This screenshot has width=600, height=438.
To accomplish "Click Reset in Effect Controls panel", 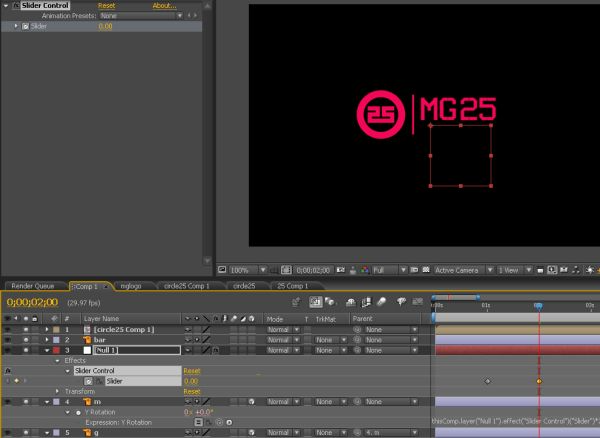I will (106, 6).
